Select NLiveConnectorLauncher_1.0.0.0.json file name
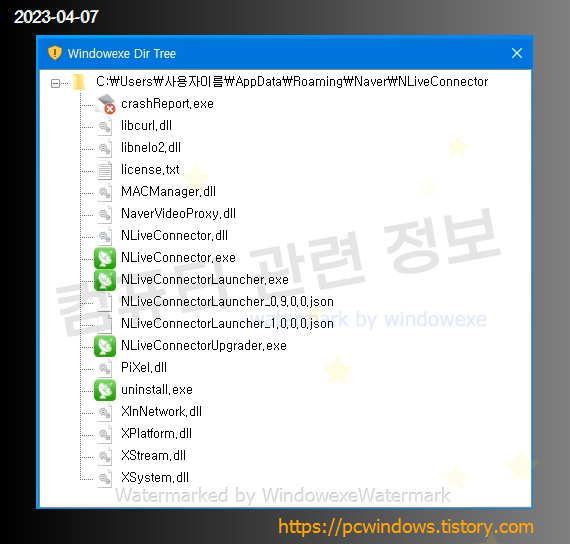The height and width of the screenshot is (544, 570). coord(227,324)
